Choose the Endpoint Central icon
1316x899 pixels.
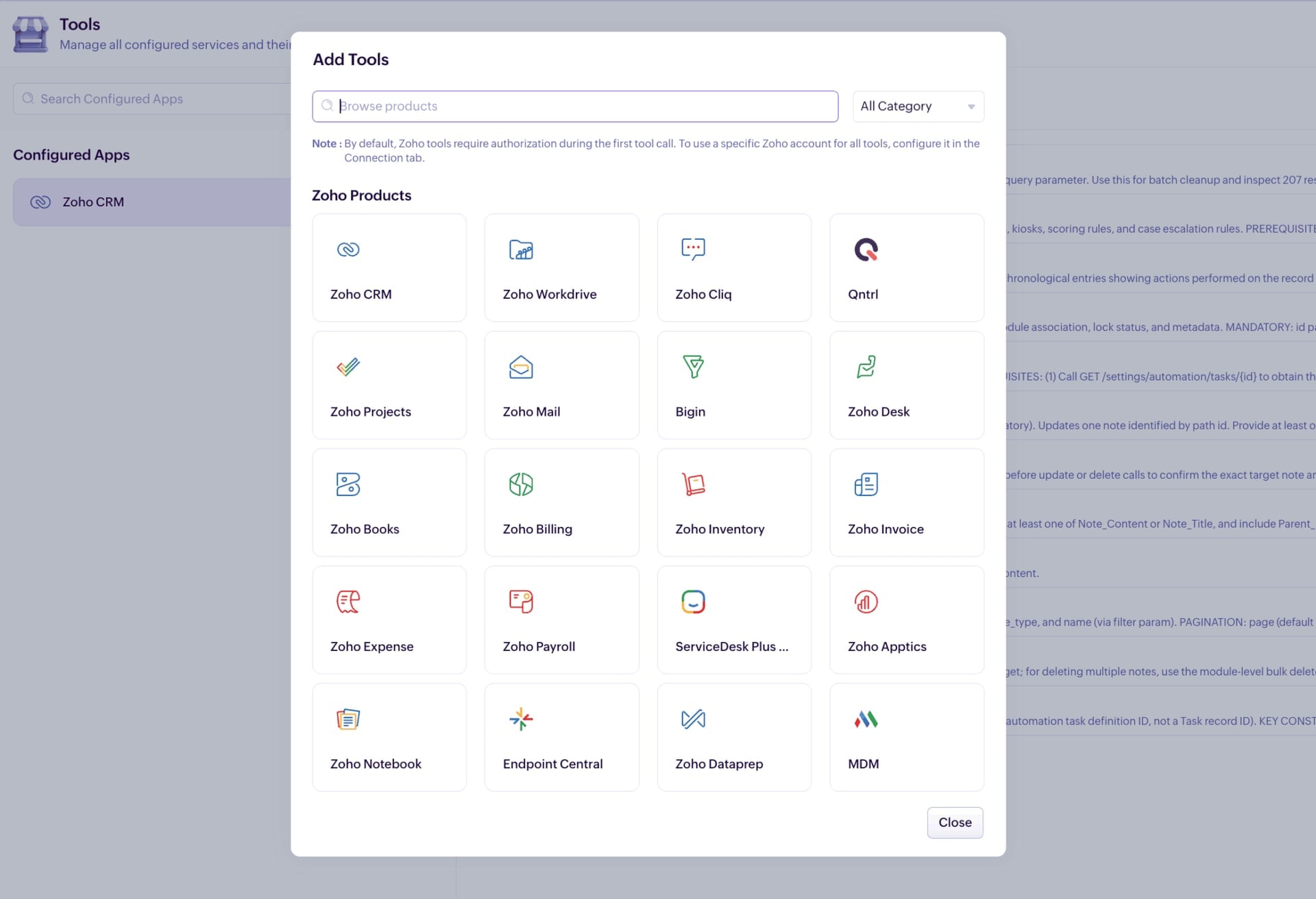point(521,719)
